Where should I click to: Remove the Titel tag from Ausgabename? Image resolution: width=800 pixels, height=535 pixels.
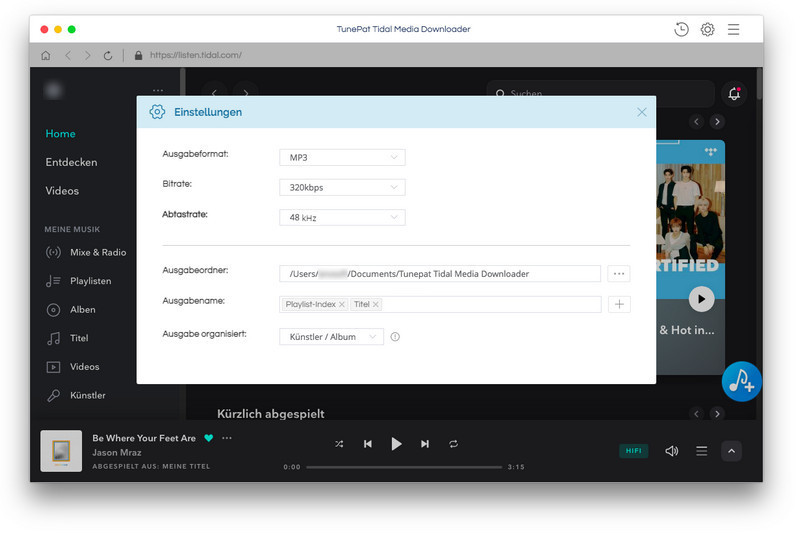point(376,304)
